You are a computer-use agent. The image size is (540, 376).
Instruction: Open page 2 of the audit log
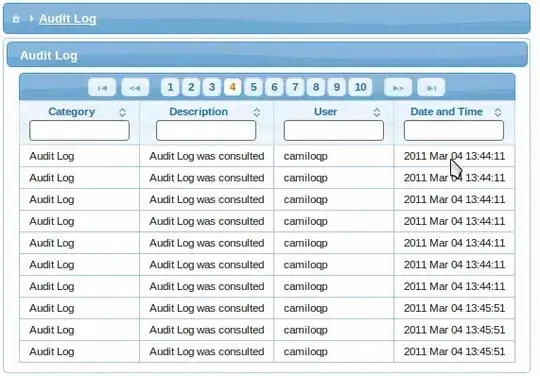(191, 87)
